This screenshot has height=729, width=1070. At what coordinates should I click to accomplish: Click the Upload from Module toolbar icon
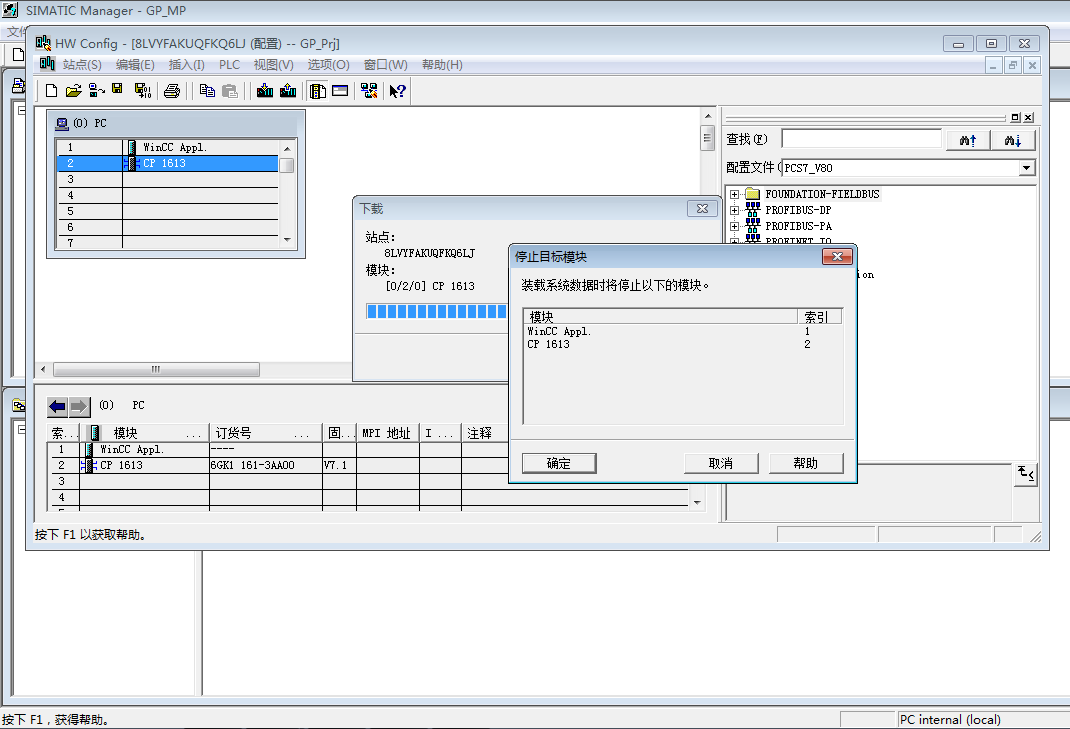click(x=288, y=91)
